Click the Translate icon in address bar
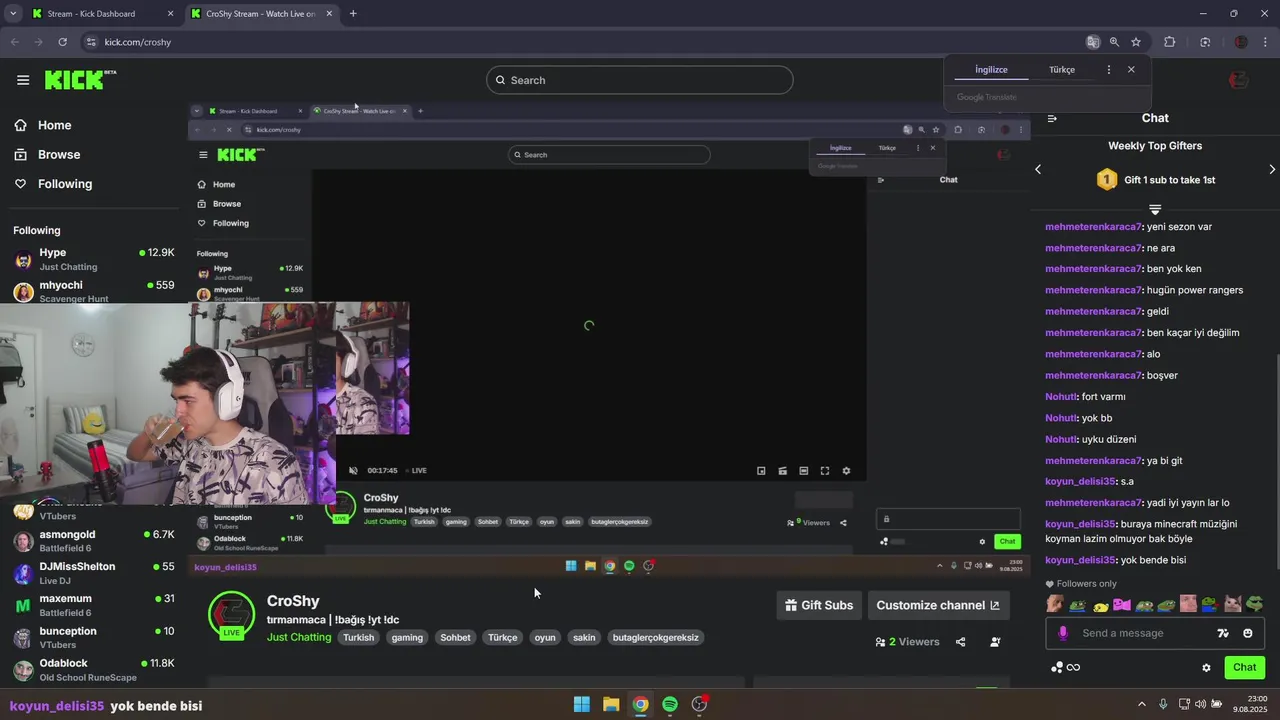This screenshot has width=1280, height=720. [x=1093, y=42]
